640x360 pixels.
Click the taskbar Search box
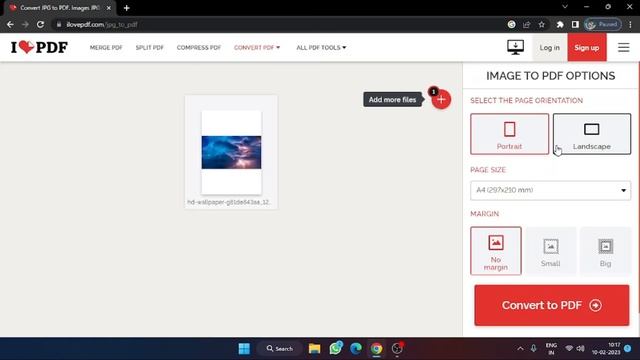[280, 349]
